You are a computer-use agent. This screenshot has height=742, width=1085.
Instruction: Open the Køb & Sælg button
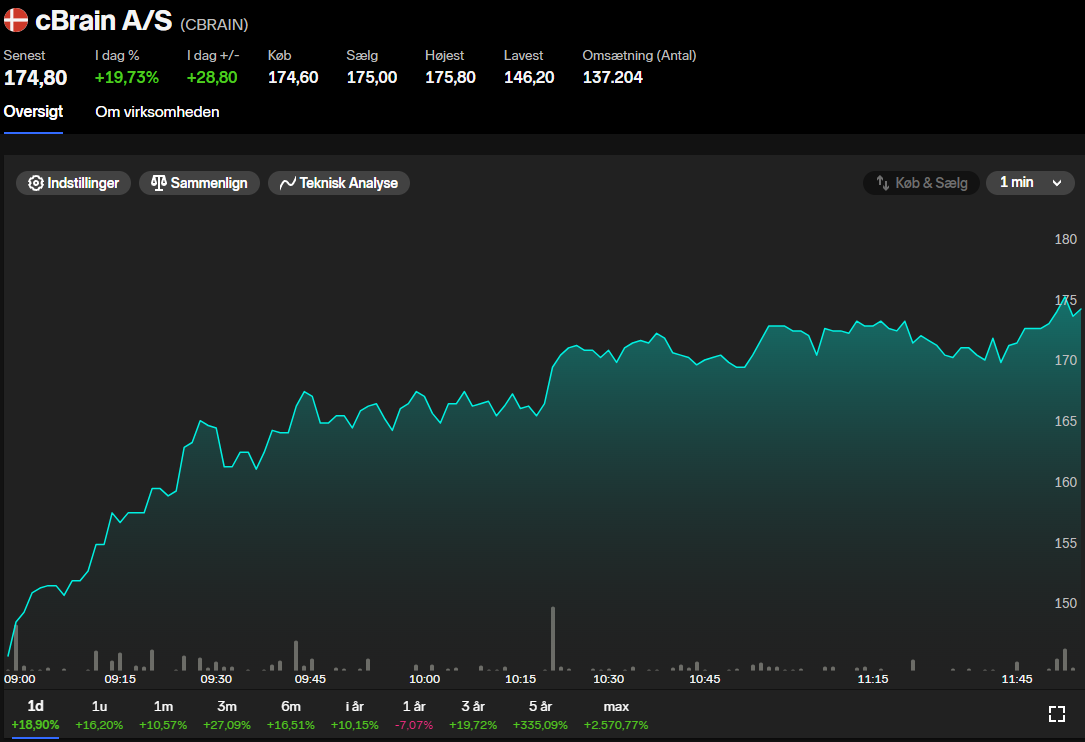click(x=921, y=183)
